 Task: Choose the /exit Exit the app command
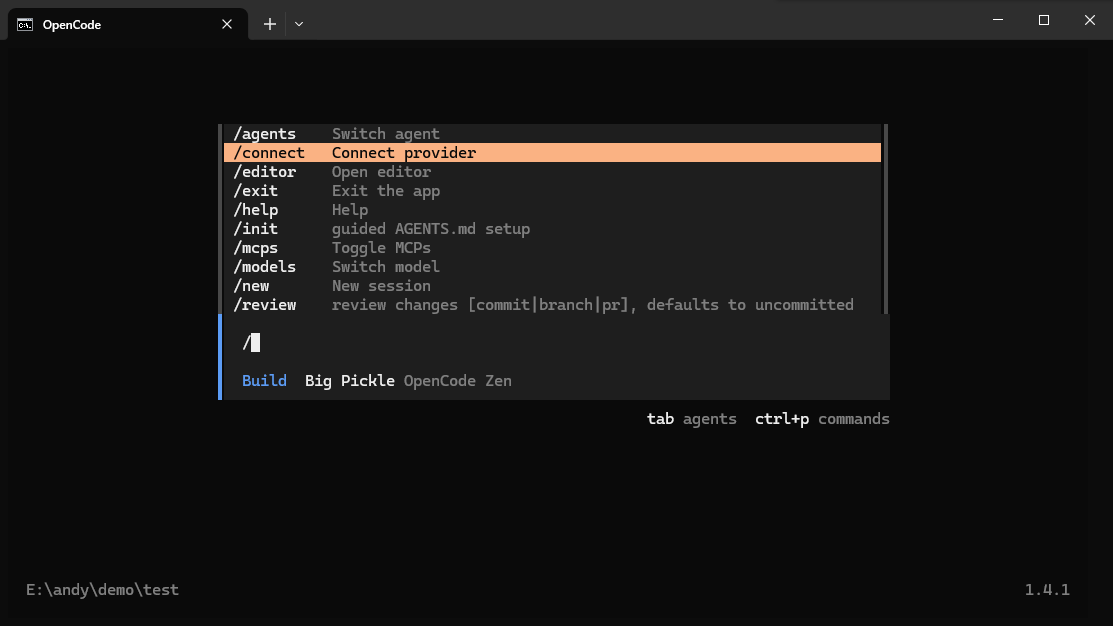(x=336, y=191)
